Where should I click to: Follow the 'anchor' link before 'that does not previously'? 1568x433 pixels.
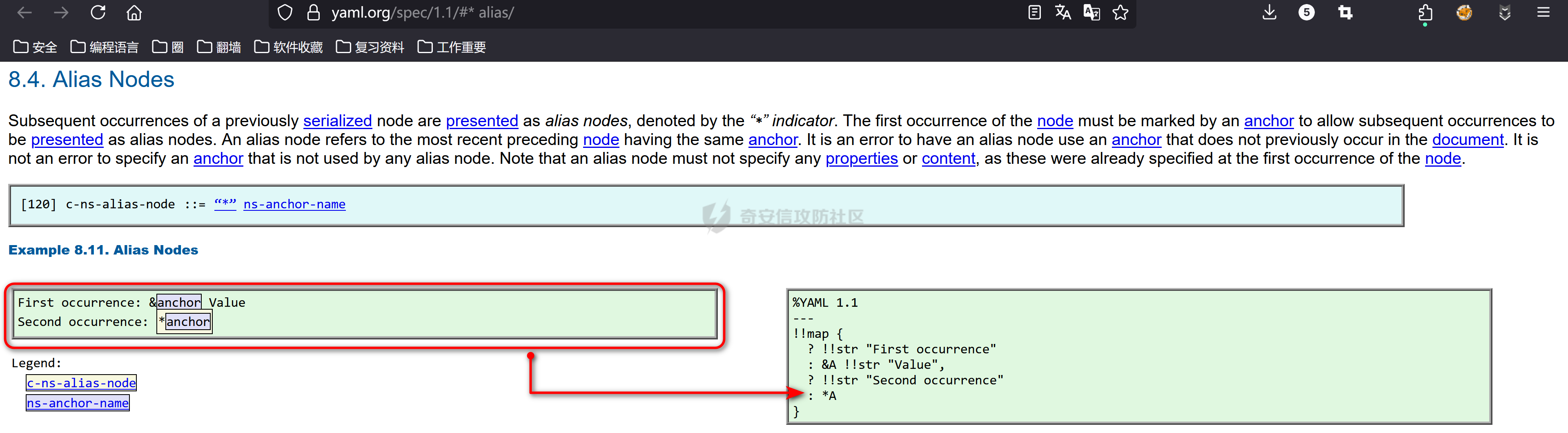(x=1136, y=139)
